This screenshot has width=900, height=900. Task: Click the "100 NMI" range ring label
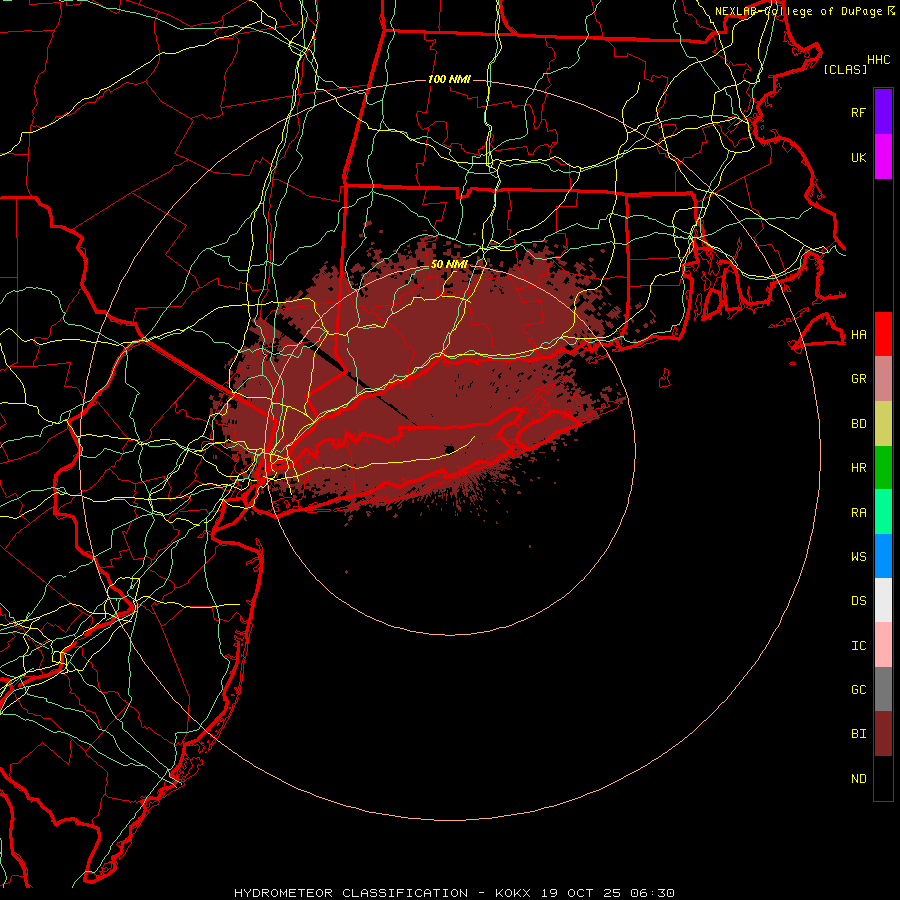pyautogui.click(x=449, y=79)
